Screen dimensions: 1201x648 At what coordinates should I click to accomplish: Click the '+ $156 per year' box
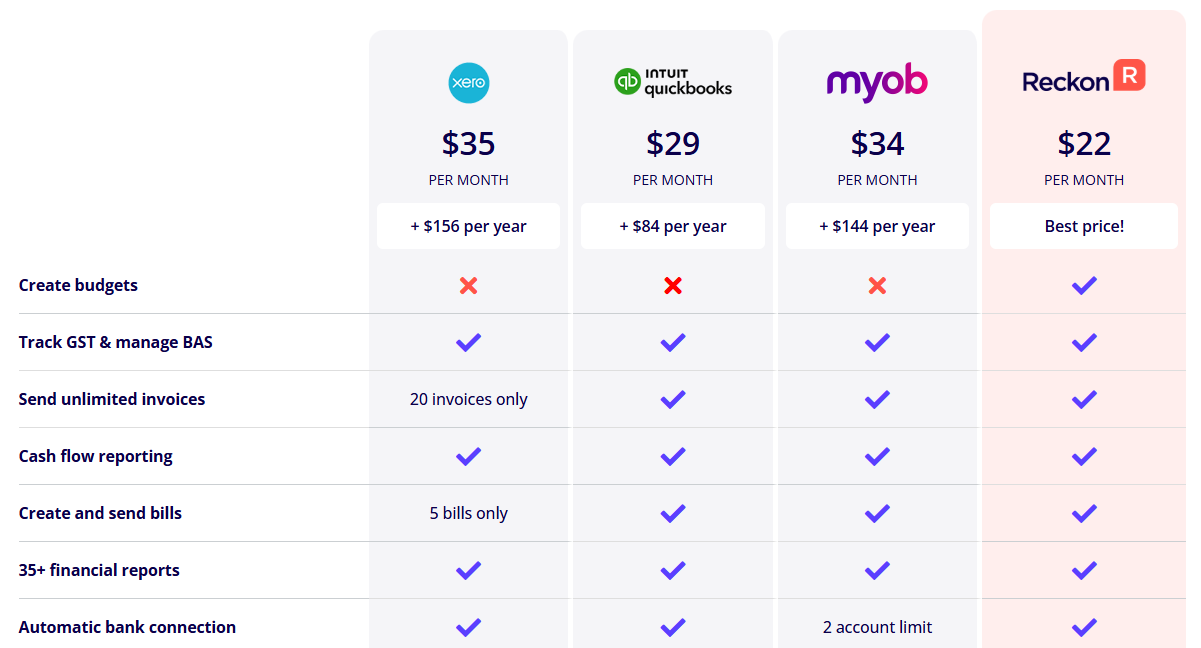click(468, 226)
